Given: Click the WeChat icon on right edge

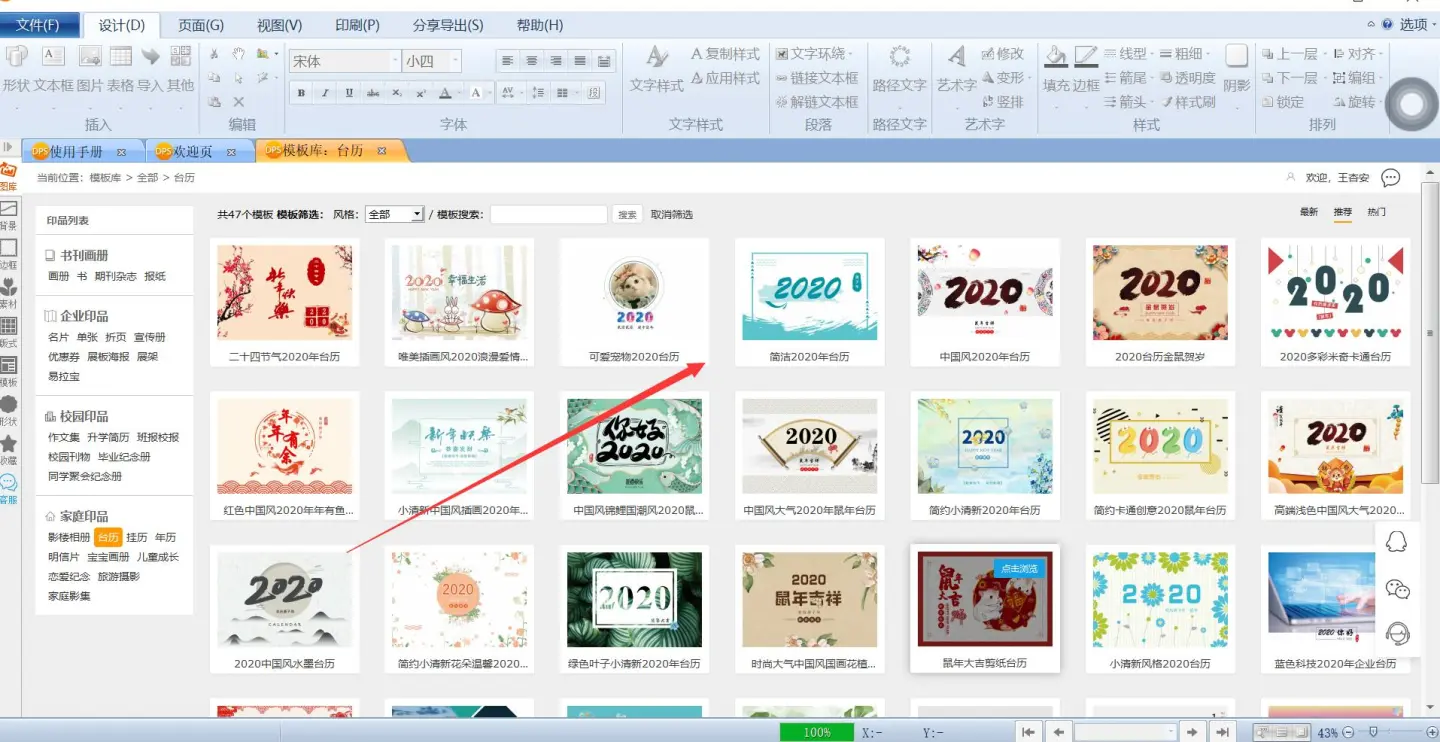Looking at the screenshot, I should (x=1397, y=589).
